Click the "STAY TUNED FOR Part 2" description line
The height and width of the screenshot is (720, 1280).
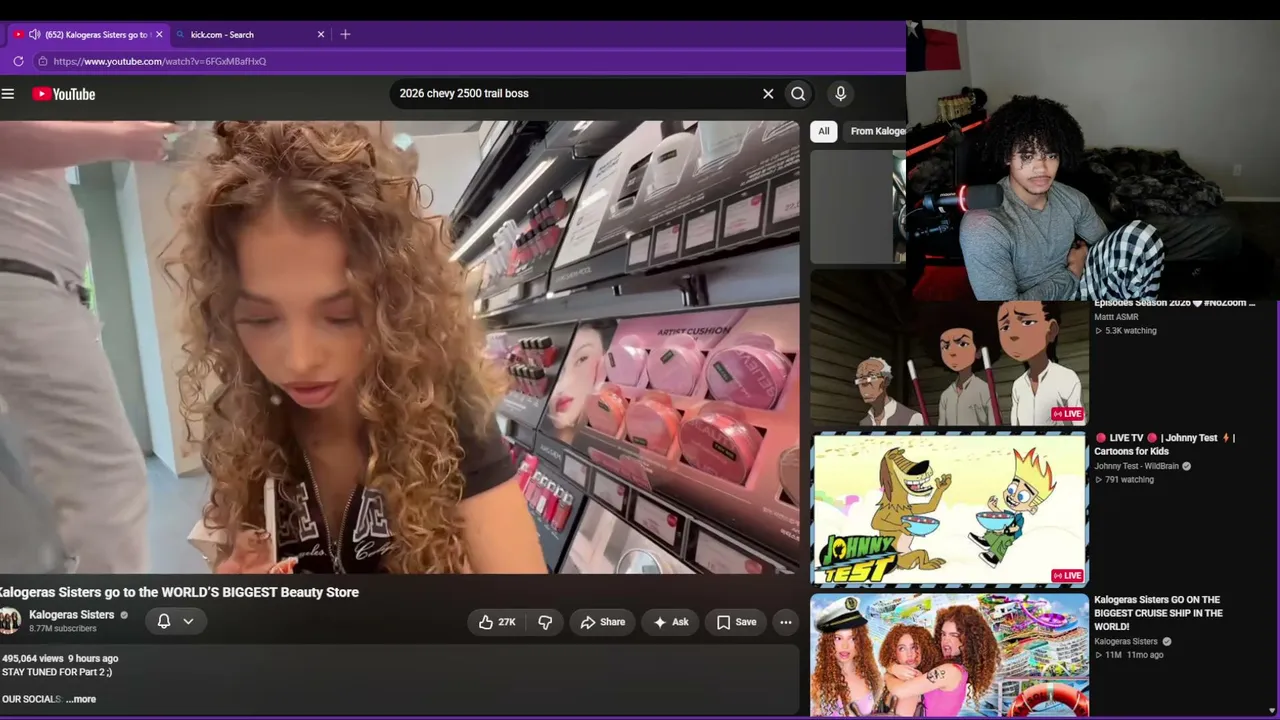57,672
